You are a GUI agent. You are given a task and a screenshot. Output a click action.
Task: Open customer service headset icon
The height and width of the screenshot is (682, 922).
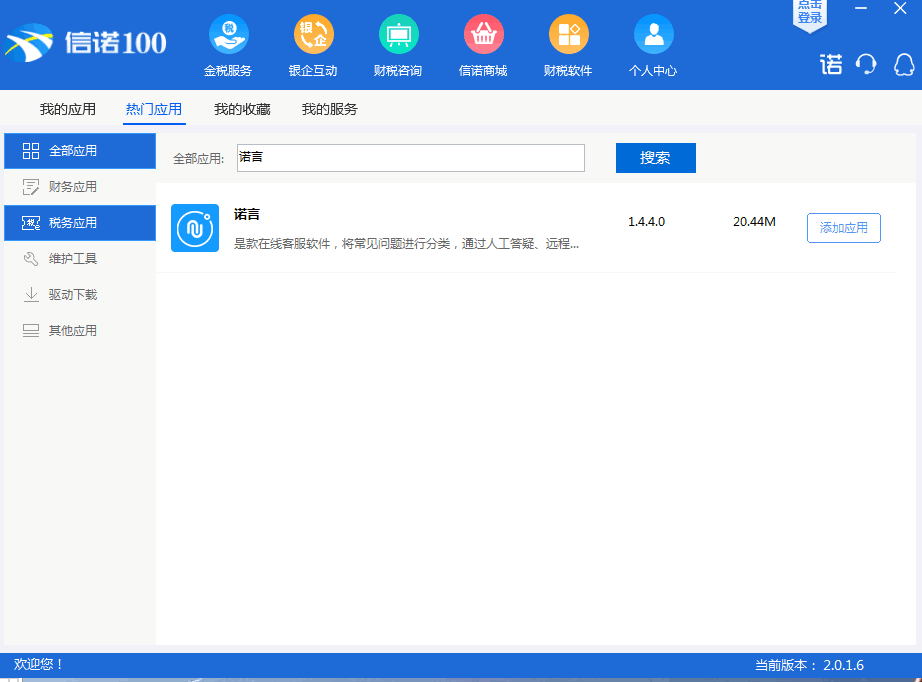[866, 64]
